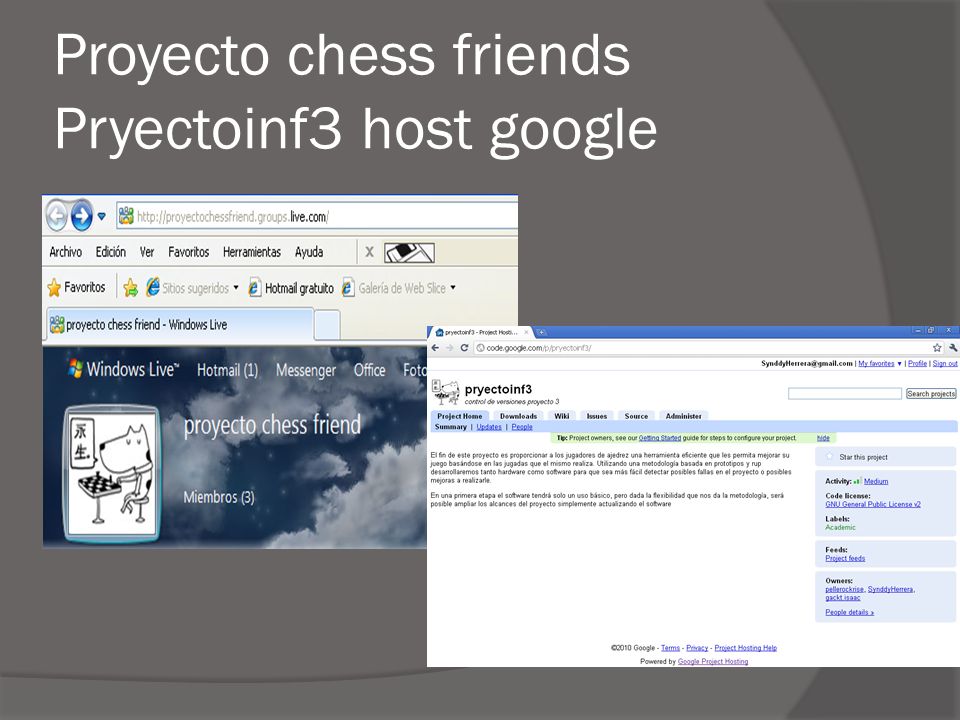Switch to the Downloads tab
The width and height of the screenshot is (960, 720).
tap(518, 416)
